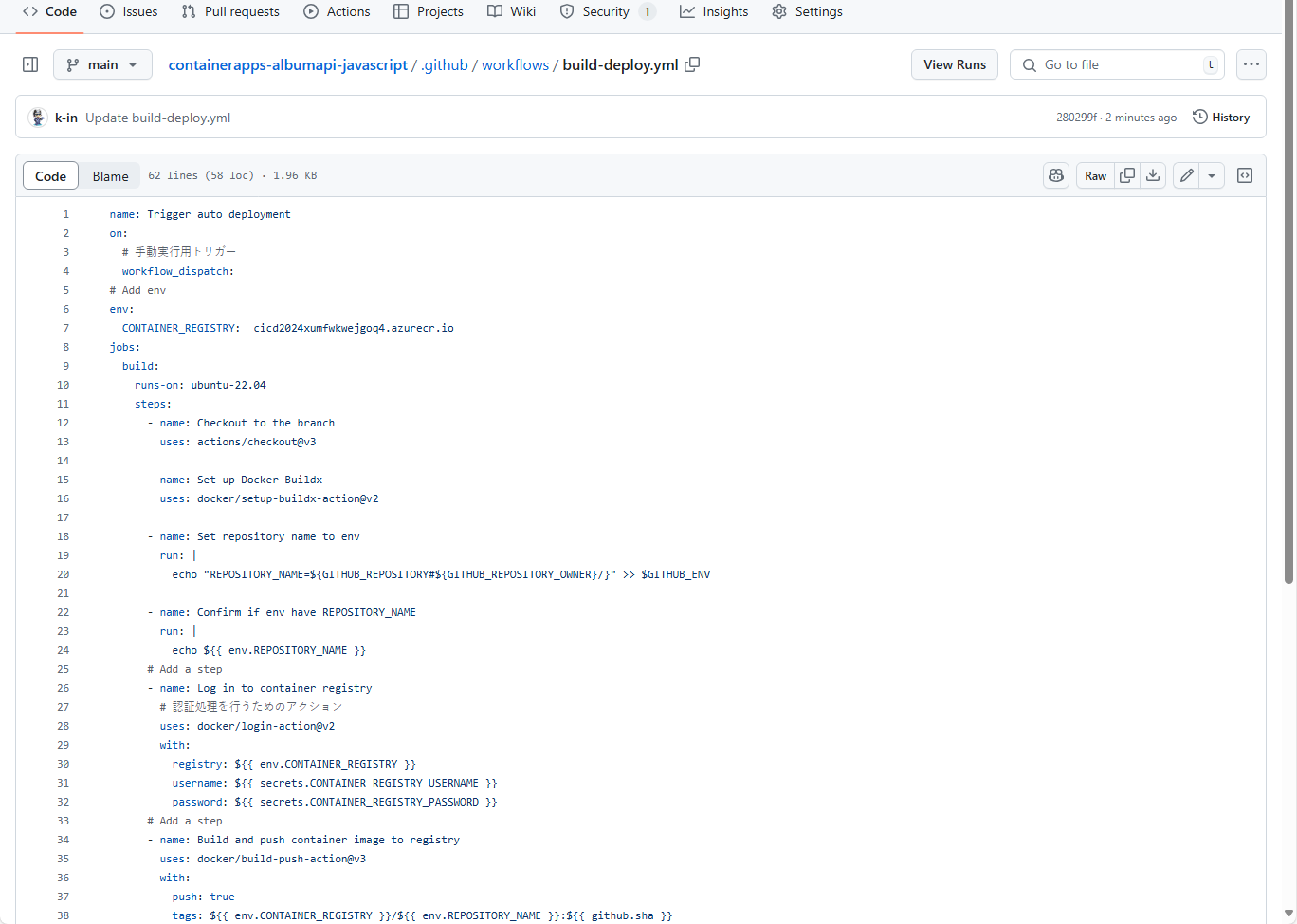Click the search magnifier icon
Image resolution: width=1297 pixels, height=924 pixels.
click(1030, 65)
